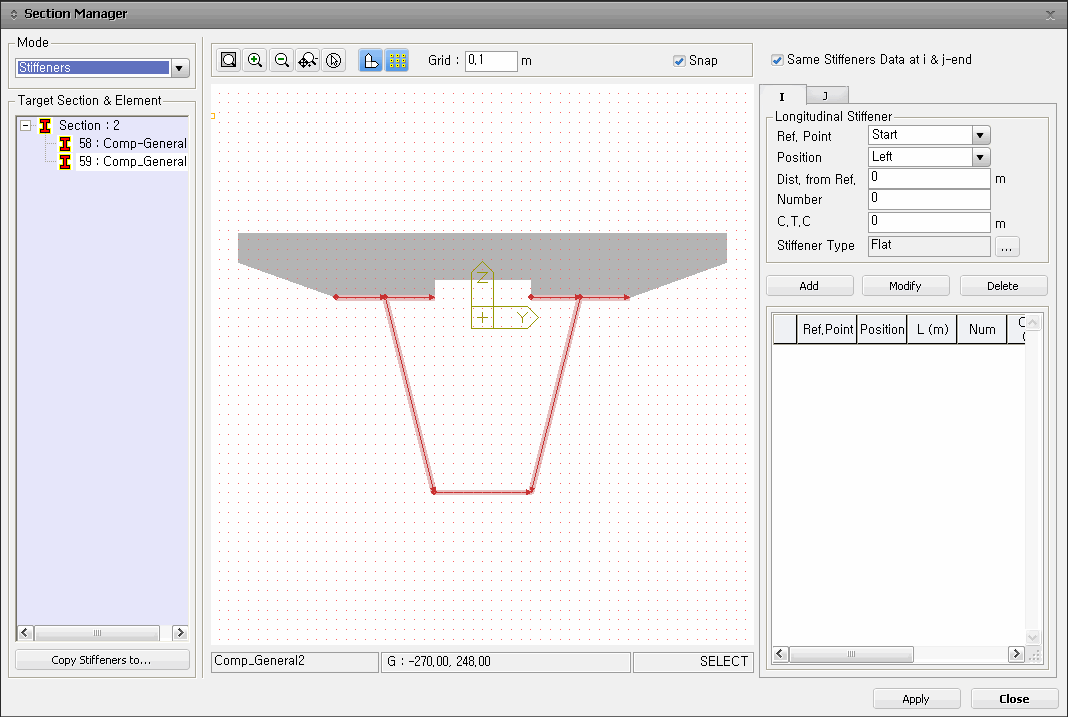Click the Pan view icon

pyautogui.click(x=307, y=60)
